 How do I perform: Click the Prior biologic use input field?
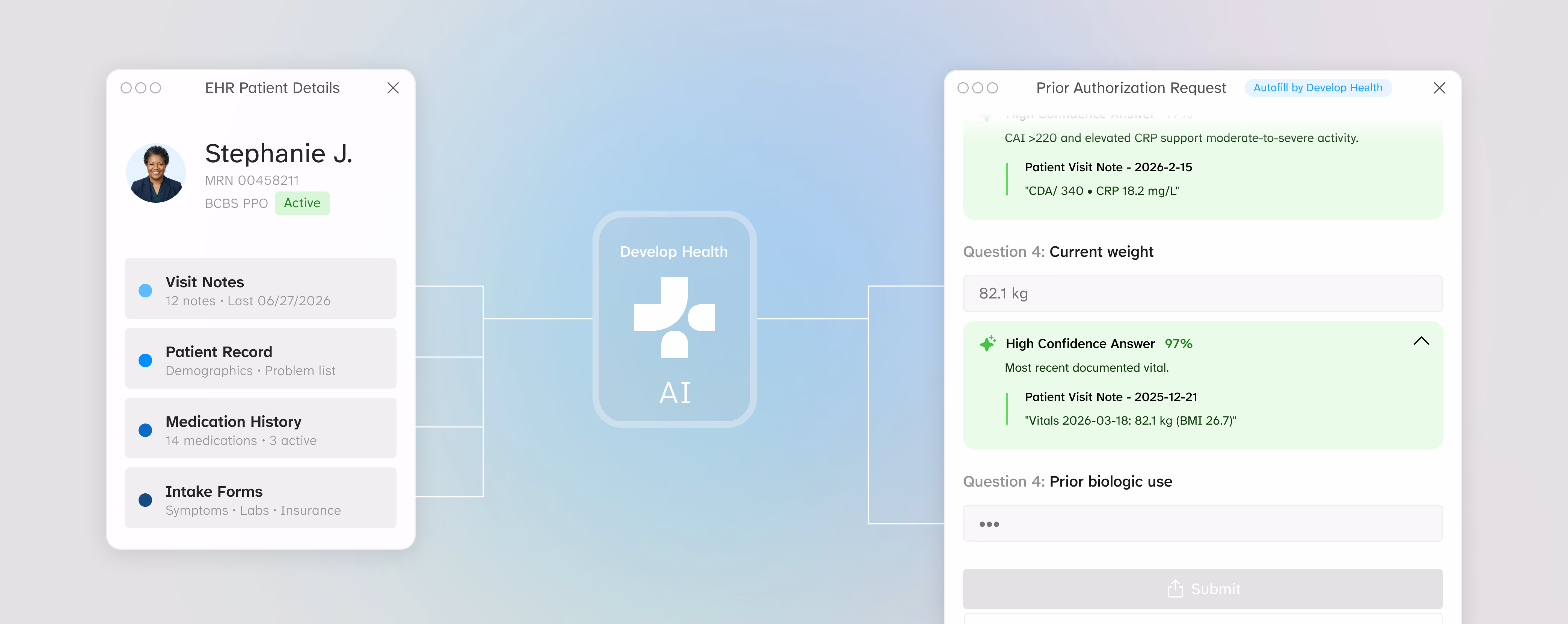click(1203, 523)
